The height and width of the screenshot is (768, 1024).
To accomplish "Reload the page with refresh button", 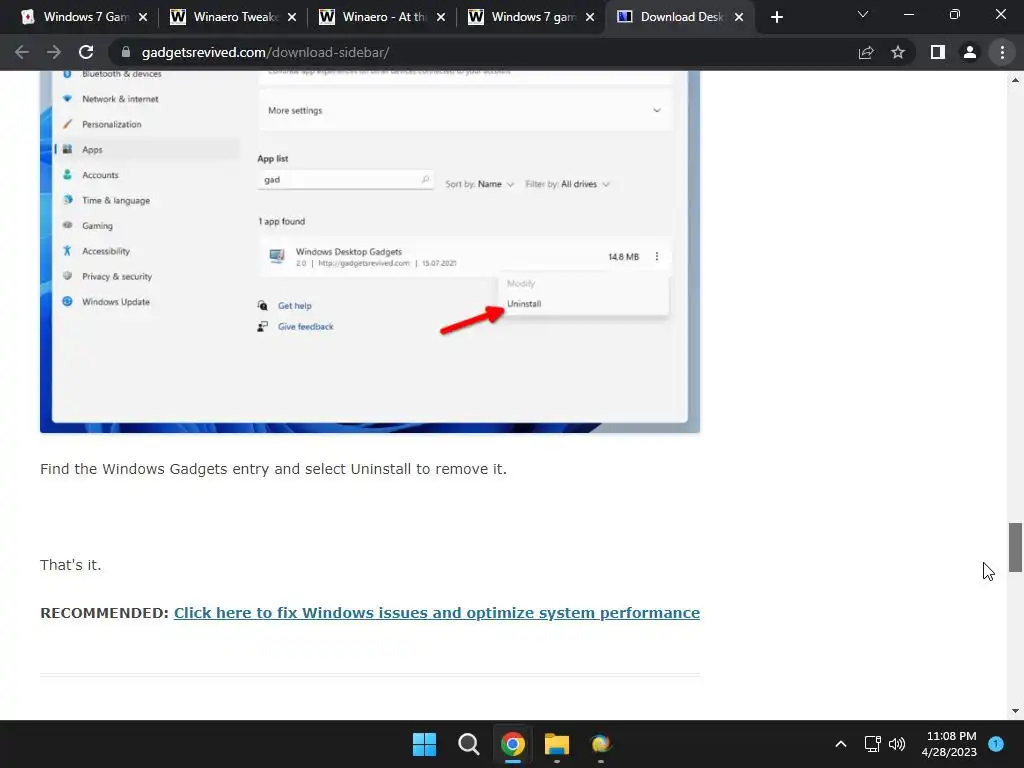I will (86, 52).
